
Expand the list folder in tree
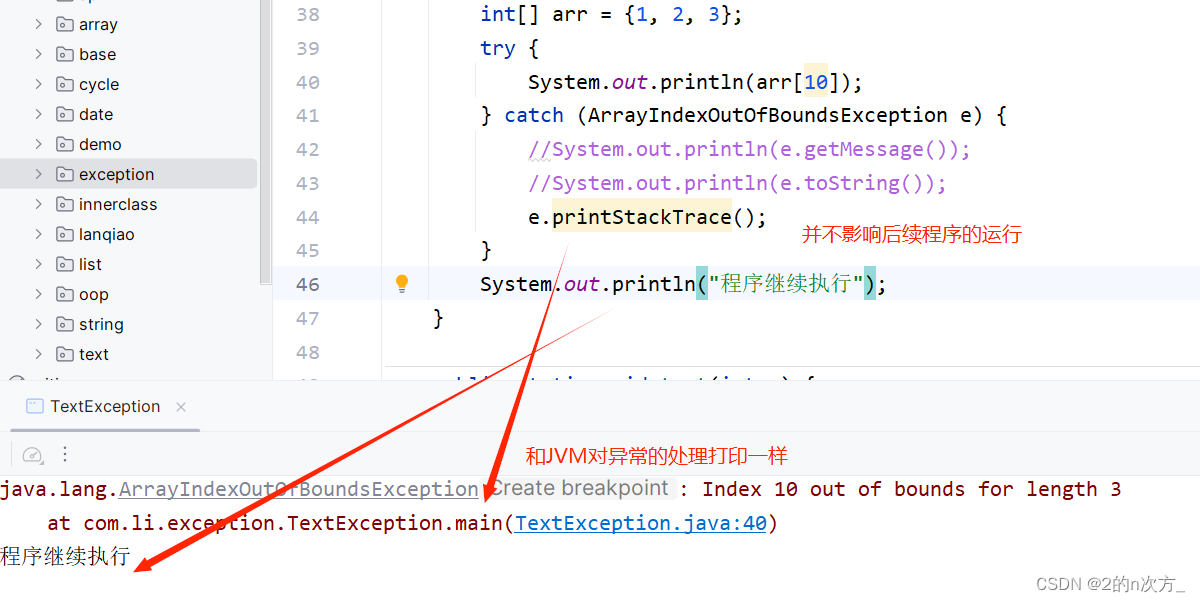coord(38,264)
